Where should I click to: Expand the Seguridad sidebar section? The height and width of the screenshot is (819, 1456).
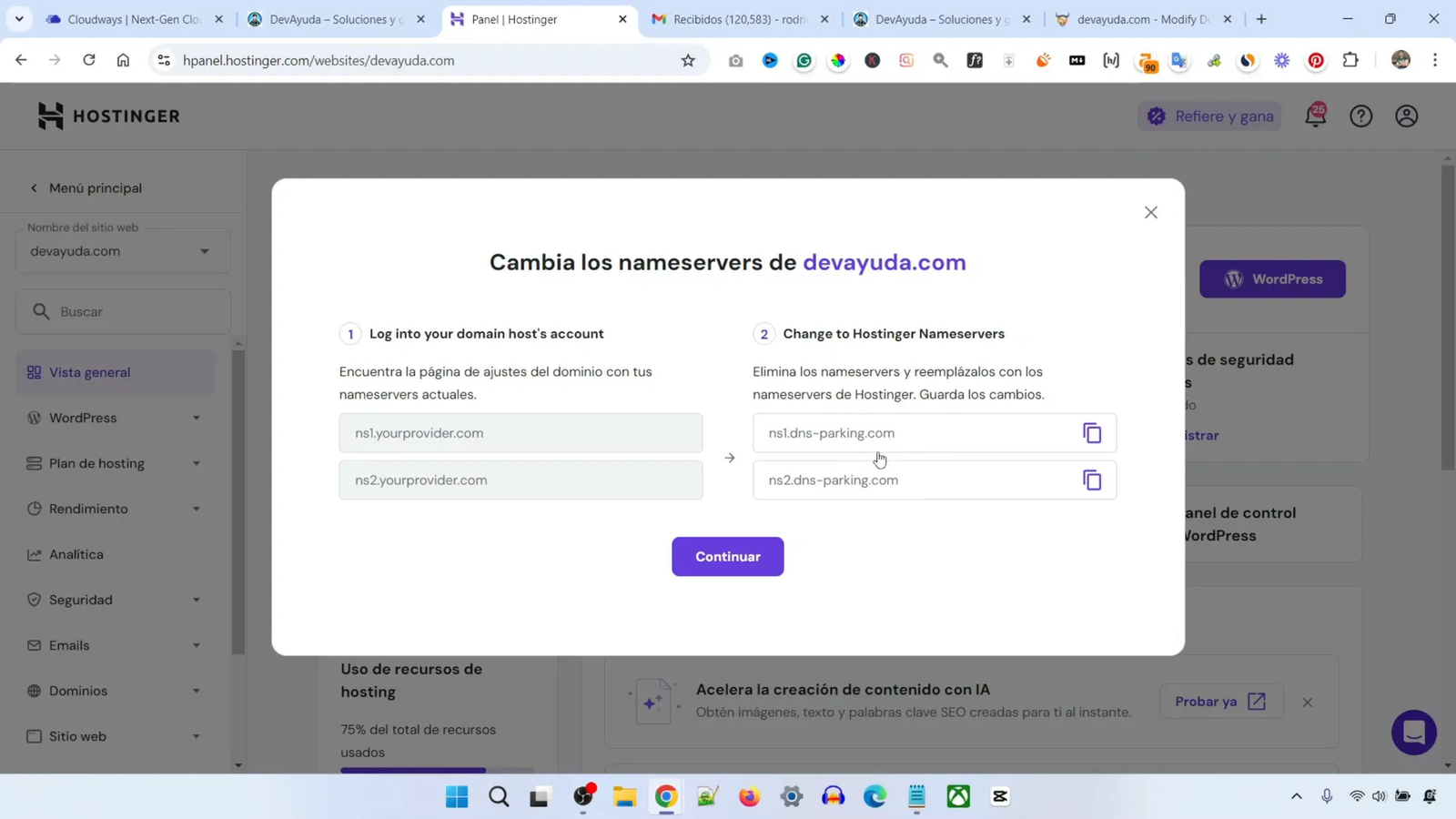tap(194, 600)
